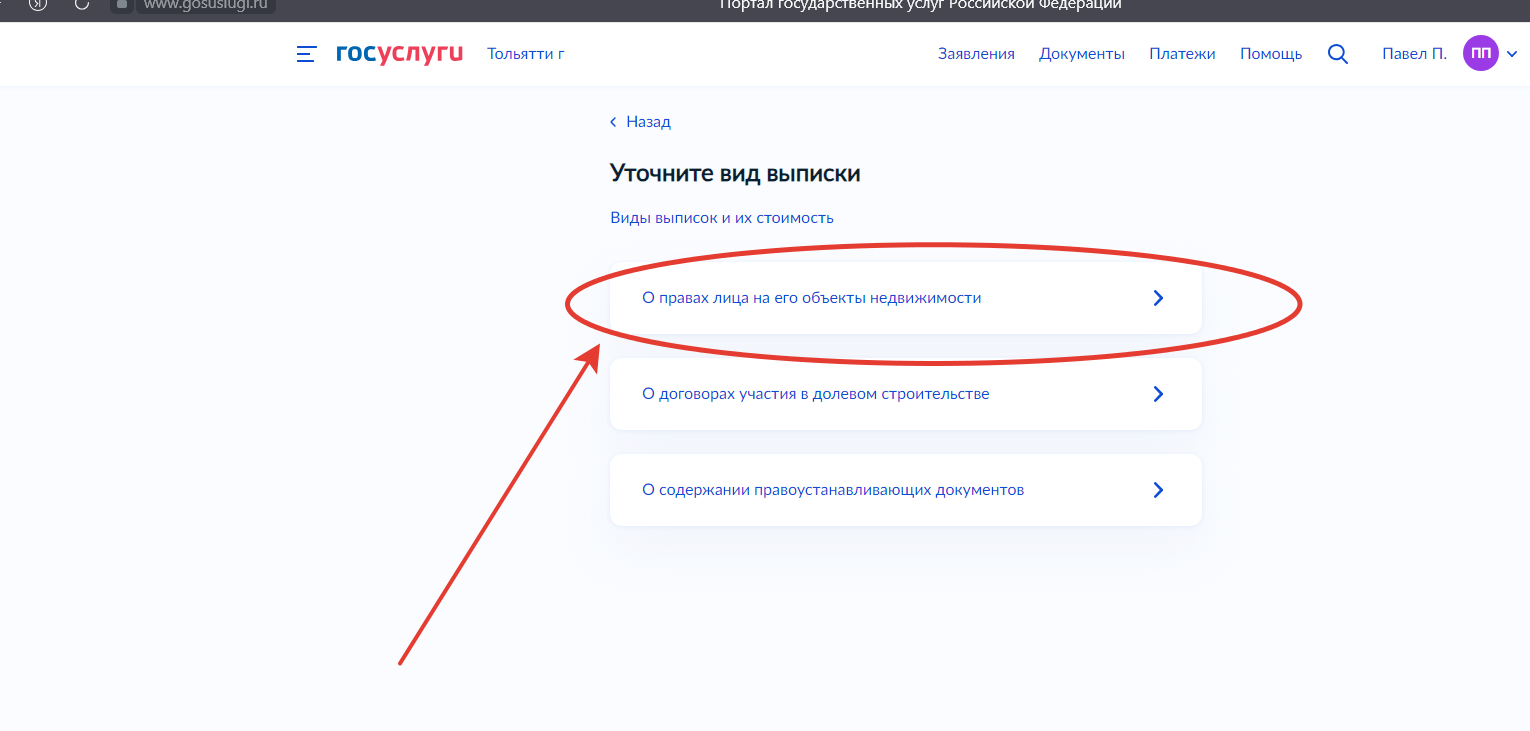Viewport: 1530px width, 731px height.
Task: Open Платежи section
Action: click(x=1182, y=54)
